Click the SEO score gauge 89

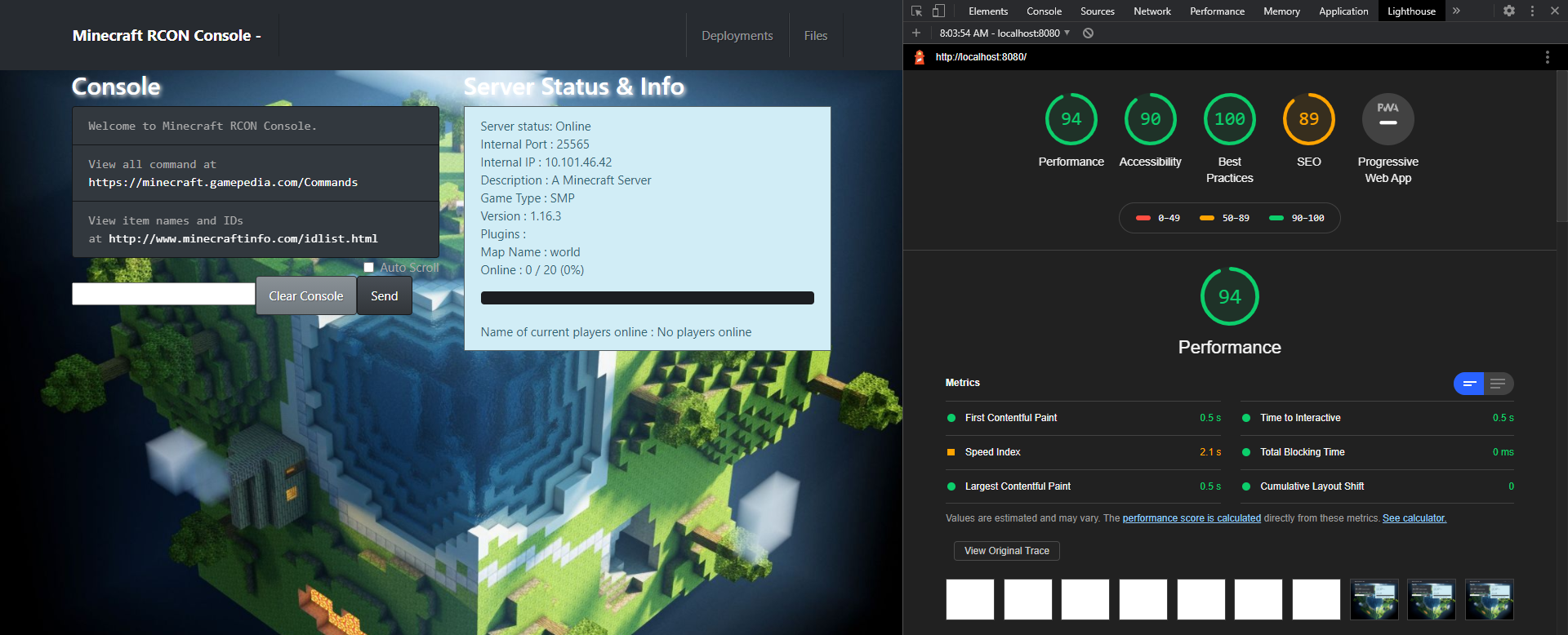pos(1308,119)
